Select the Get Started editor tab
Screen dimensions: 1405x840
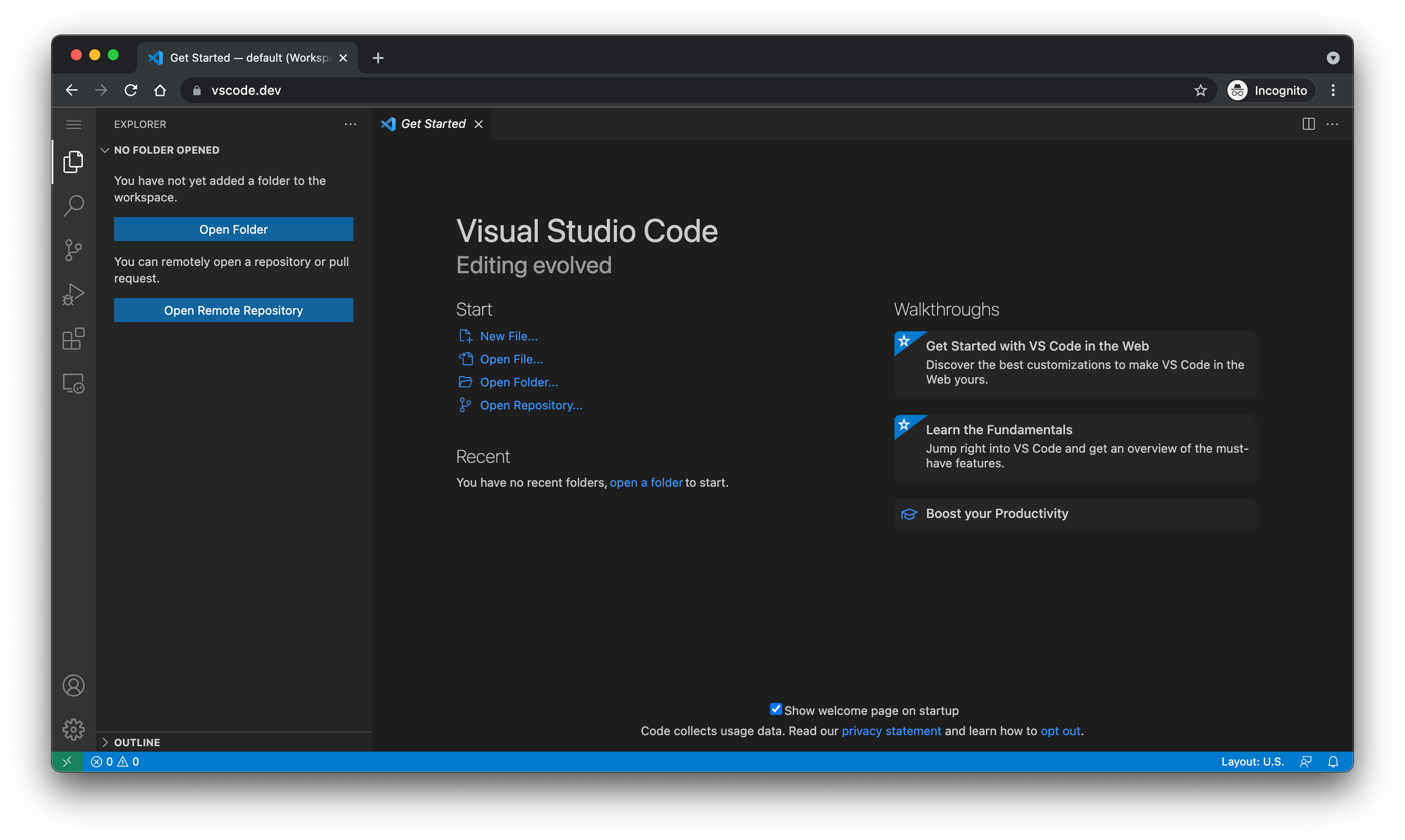pos(432,124)
